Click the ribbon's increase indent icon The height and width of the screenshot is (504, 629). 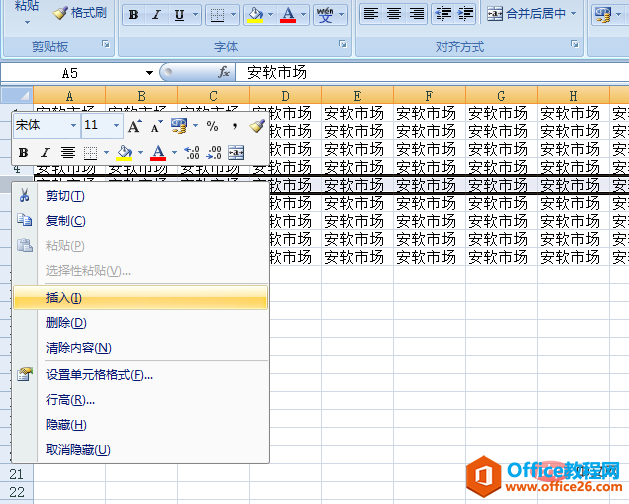pyautogui.click(x=465, y=14)
